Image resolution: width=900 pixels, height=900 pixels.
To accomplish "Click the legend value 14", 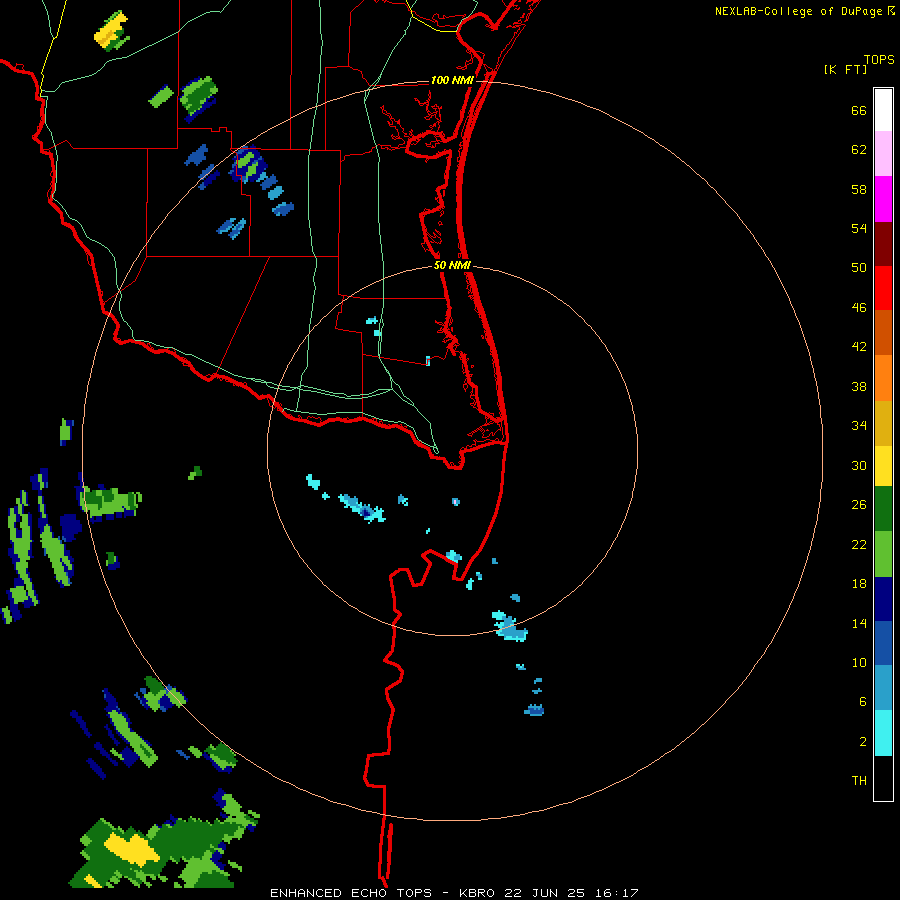I will (x=859, y=623).
